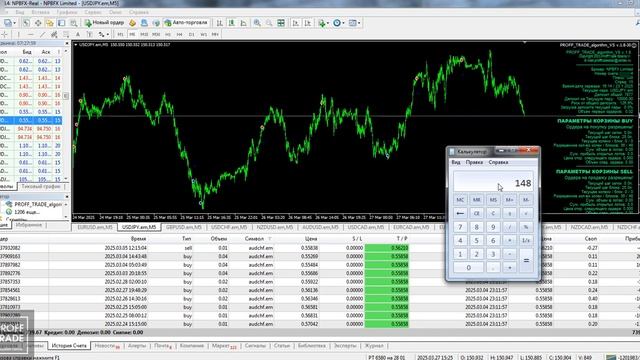This screenshot has width=640, height=360.
Task: Open the EURUSD.em,M5 chart tab
Action: (95, 227)
